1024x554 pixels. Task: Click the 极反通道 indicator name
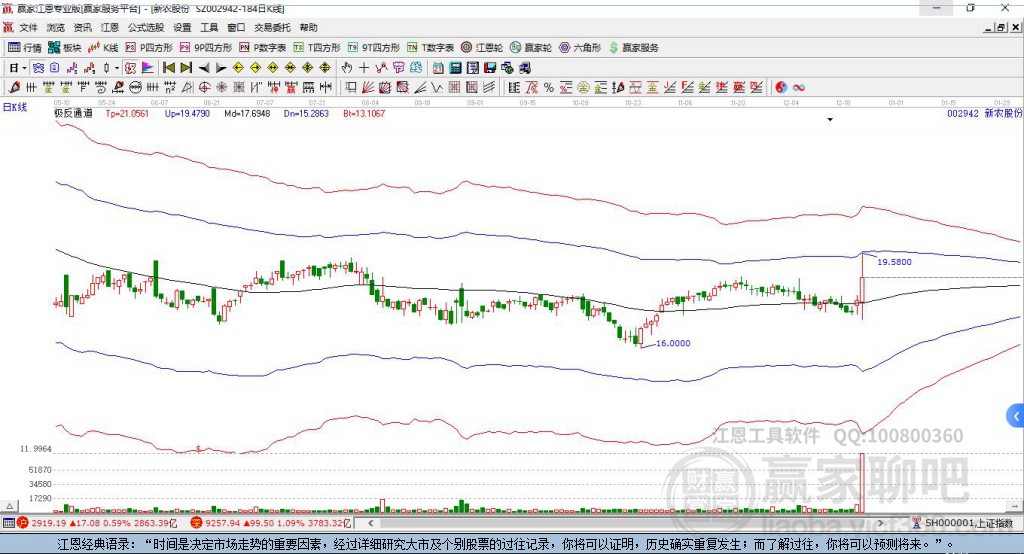pos(73,113)
